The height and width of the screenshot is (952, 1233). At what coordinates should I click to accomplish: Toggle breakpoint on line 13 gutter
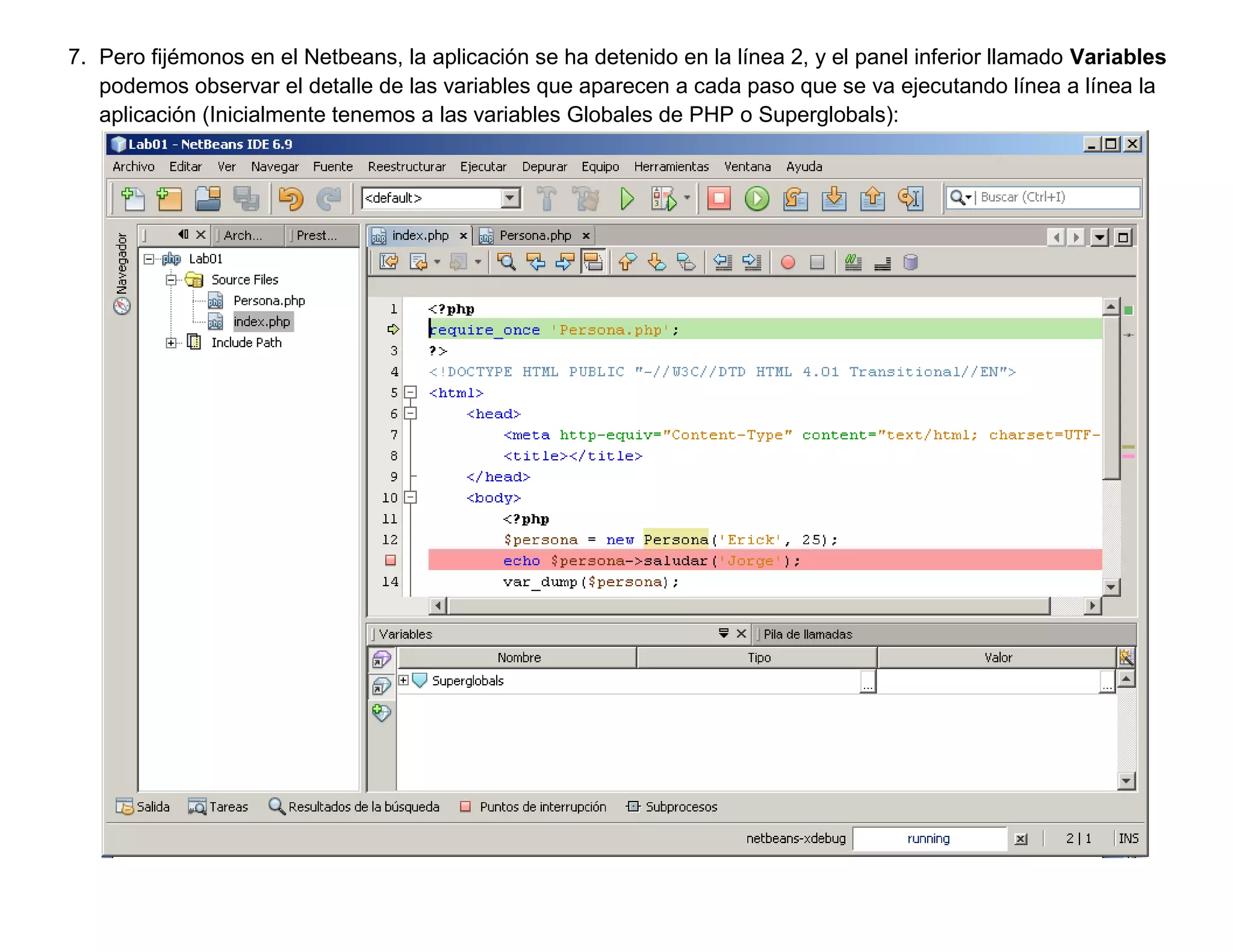(x=390, y=560)
